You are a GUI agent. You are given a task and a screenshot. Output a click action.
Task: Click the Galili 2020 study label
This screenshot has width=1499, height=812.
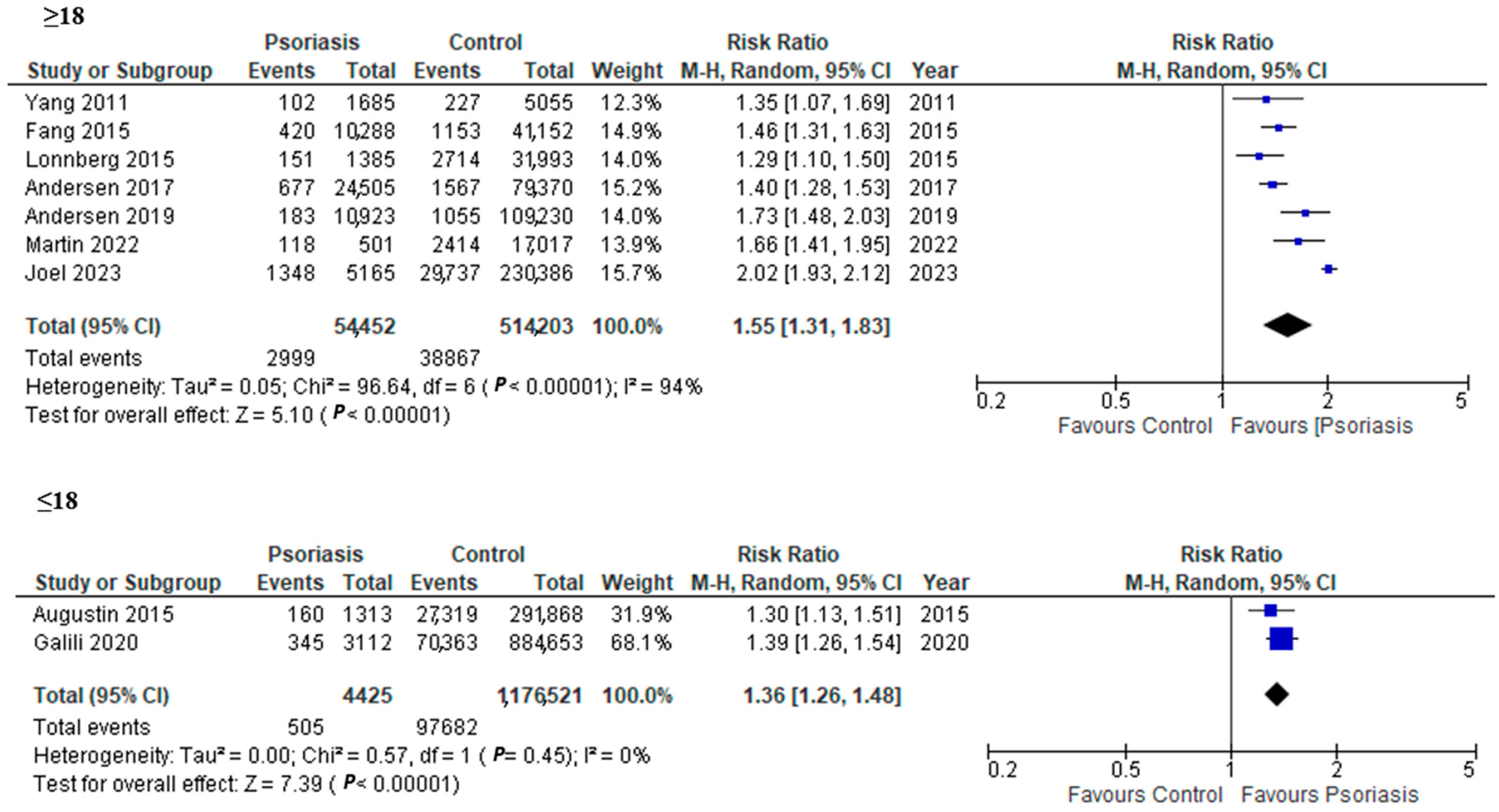click(85, 643)
